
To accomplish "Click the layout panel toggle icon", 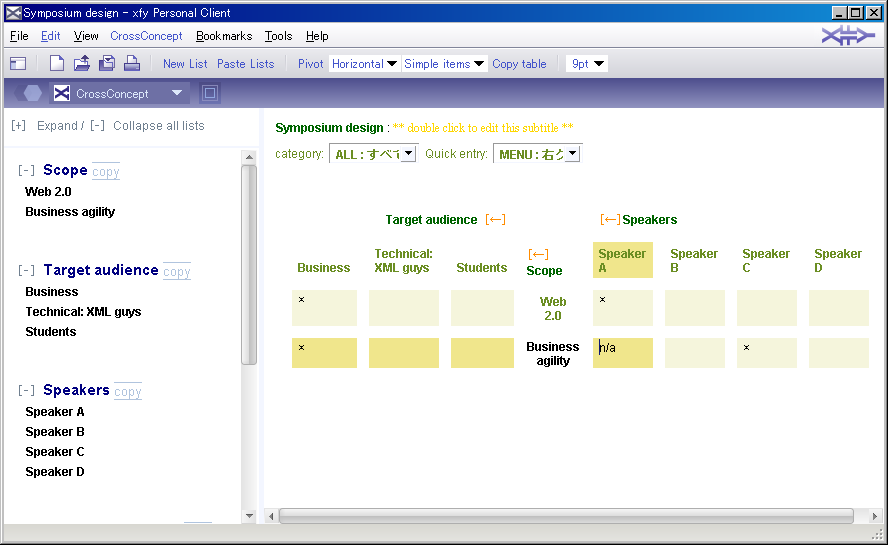I will (x=18, y=64).
